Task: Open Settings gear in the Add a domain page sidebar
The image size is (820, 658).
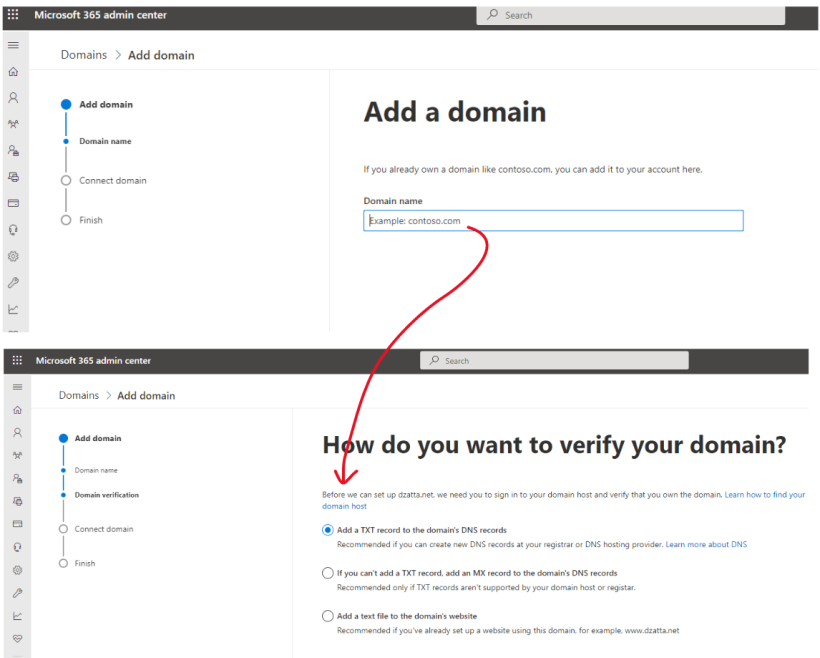Action: [x=13, y=256]
